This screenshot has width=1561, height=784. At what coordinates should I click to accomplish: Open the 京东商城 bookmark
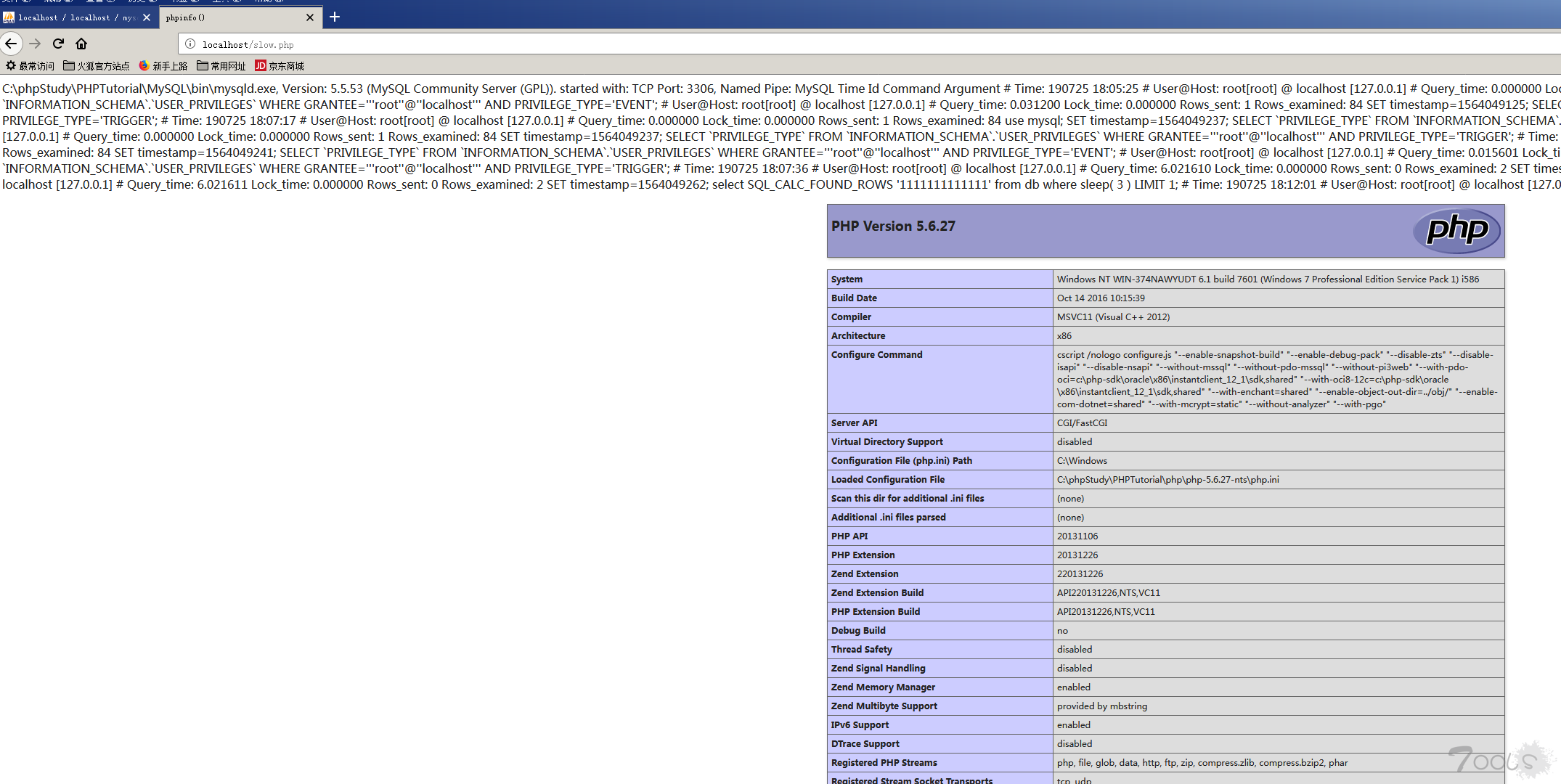pyautogui.click(x=280, y=66)
